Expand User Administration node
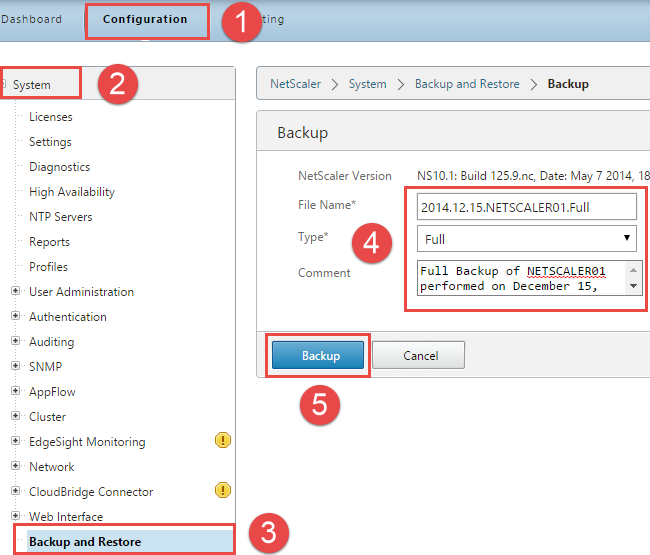 15,291
